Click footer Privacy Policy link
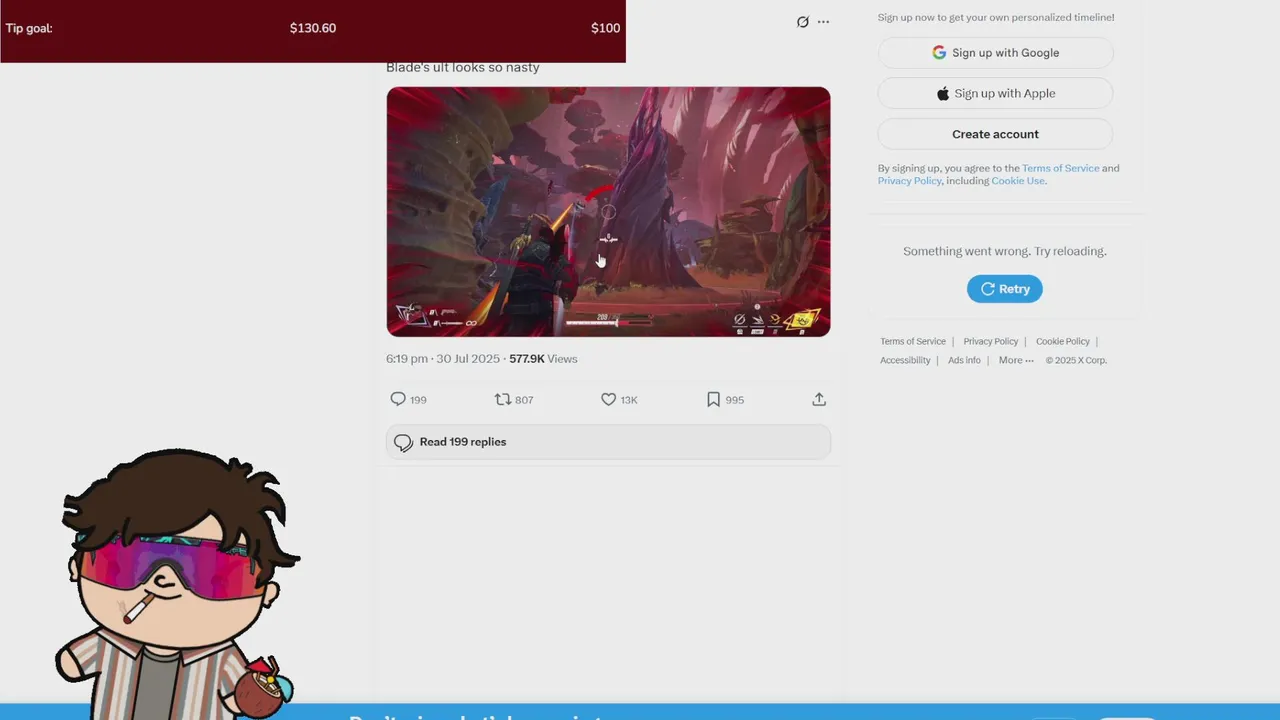The height and width of the screenshot is (720, 1280). [x=991, y=342]
